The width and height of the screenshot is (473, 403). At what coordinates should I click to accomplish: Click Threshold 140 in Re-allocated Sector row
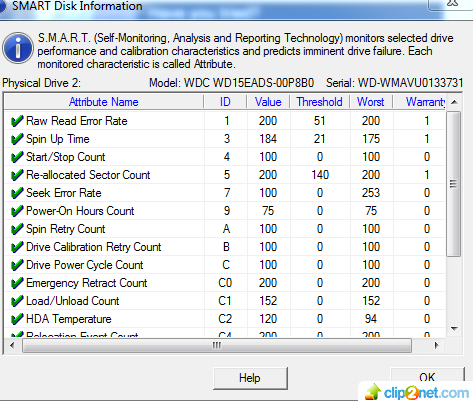tap(320, 175)
